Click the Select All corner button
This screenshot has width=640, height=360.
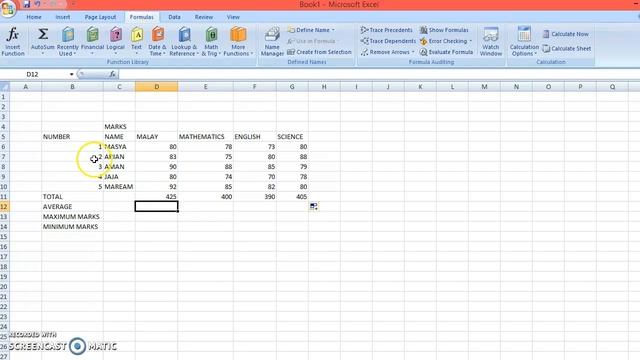4,87
